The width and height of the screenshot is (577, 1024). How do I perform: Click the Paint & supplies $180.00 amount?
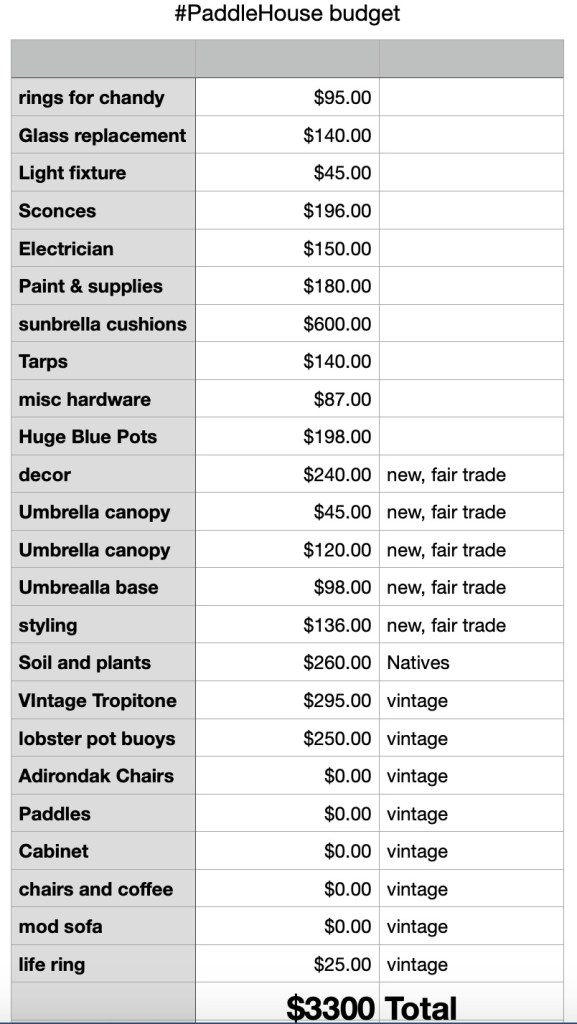337,286
